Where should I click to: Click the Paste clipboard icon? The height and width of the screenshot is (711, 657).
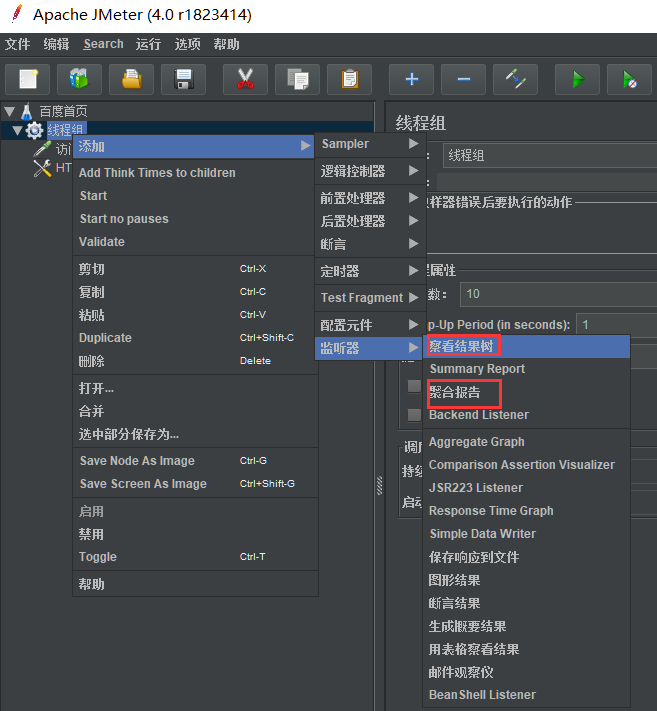pos(350,79)
